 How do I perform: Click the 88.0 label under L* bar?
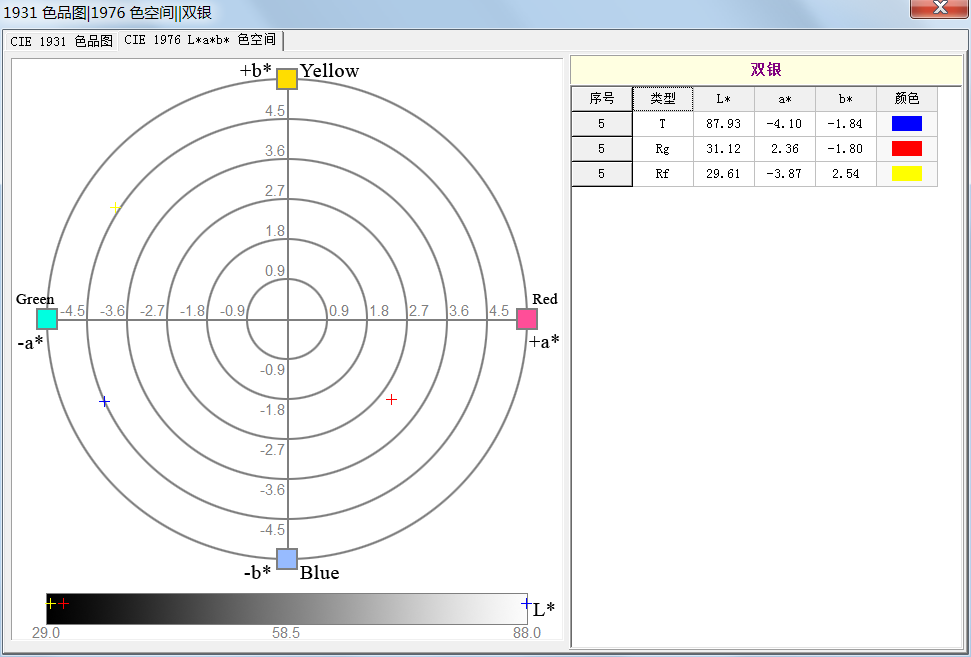click(526, 633)
